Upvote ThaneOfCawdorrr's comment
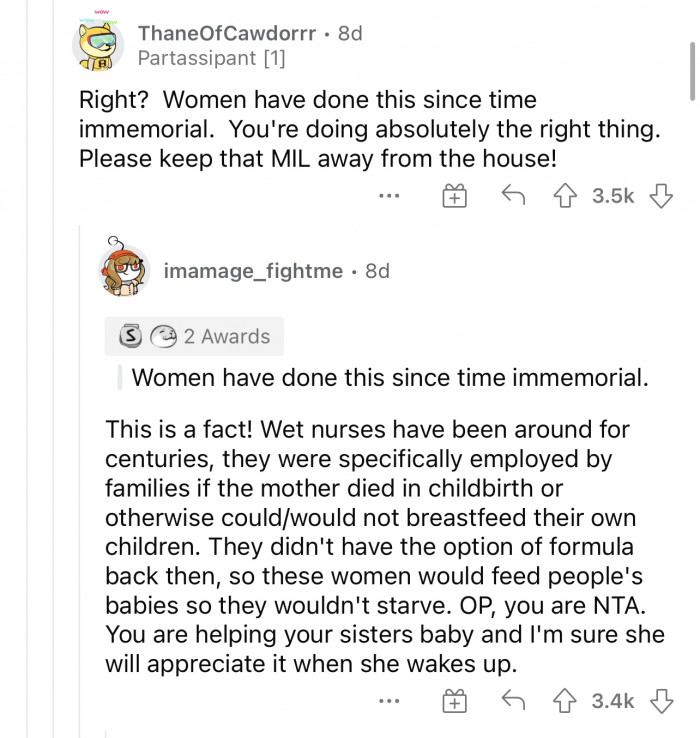Image resolution: width=700 pixels, height=738 pixels. (x=567, y=197)
